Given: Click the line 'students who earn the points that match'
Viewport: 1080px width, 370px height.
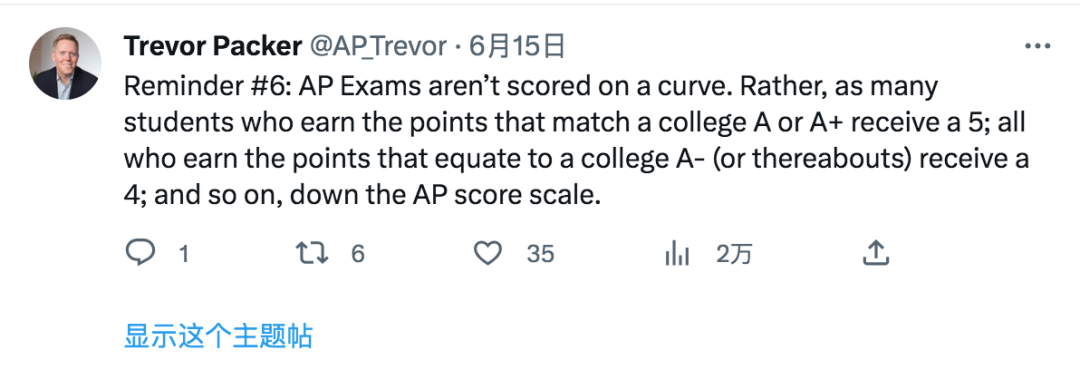Looking at the screenshot, I should tap(575, 123).
